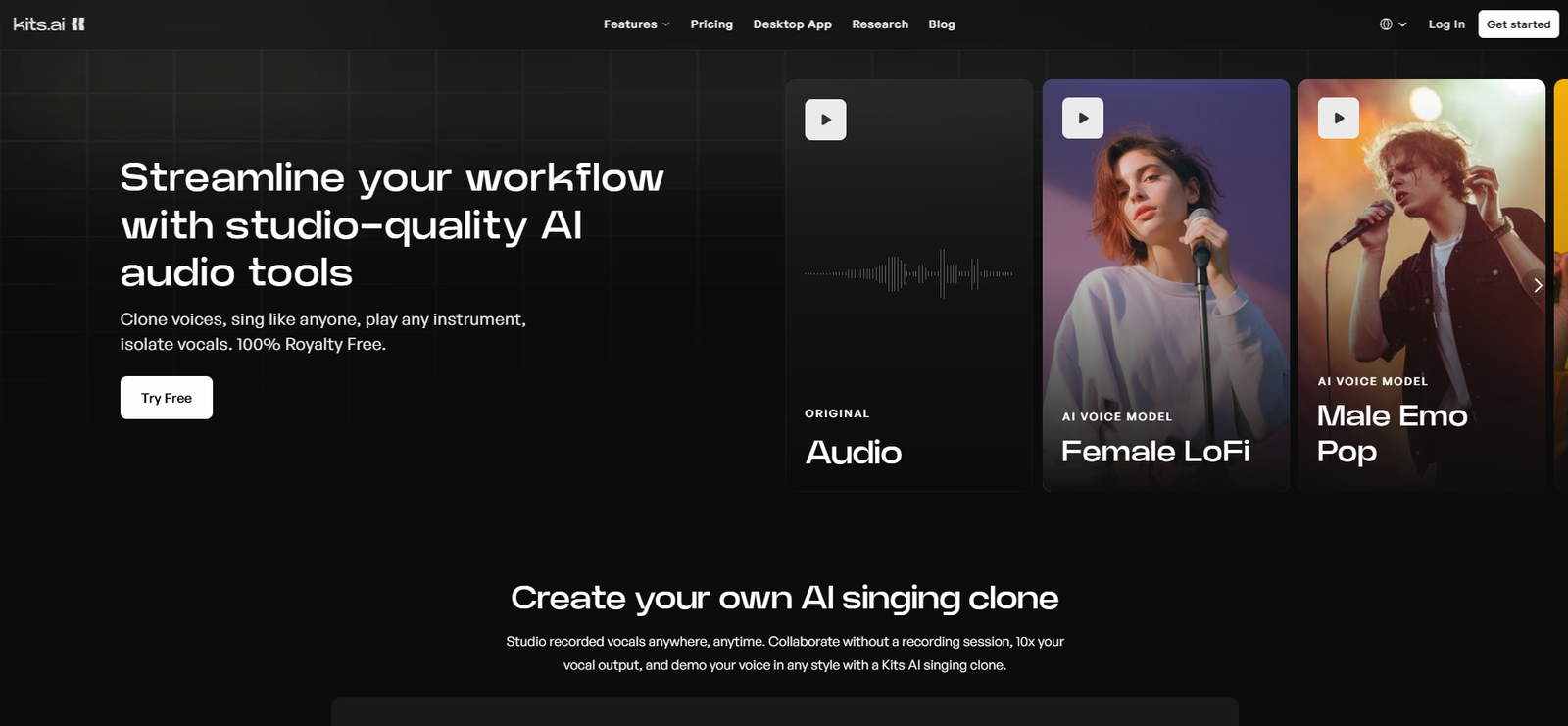The width and height of the screenshot is (1568, 726).
Task: Go to the Desktop App page
Action: click(792, 24)
